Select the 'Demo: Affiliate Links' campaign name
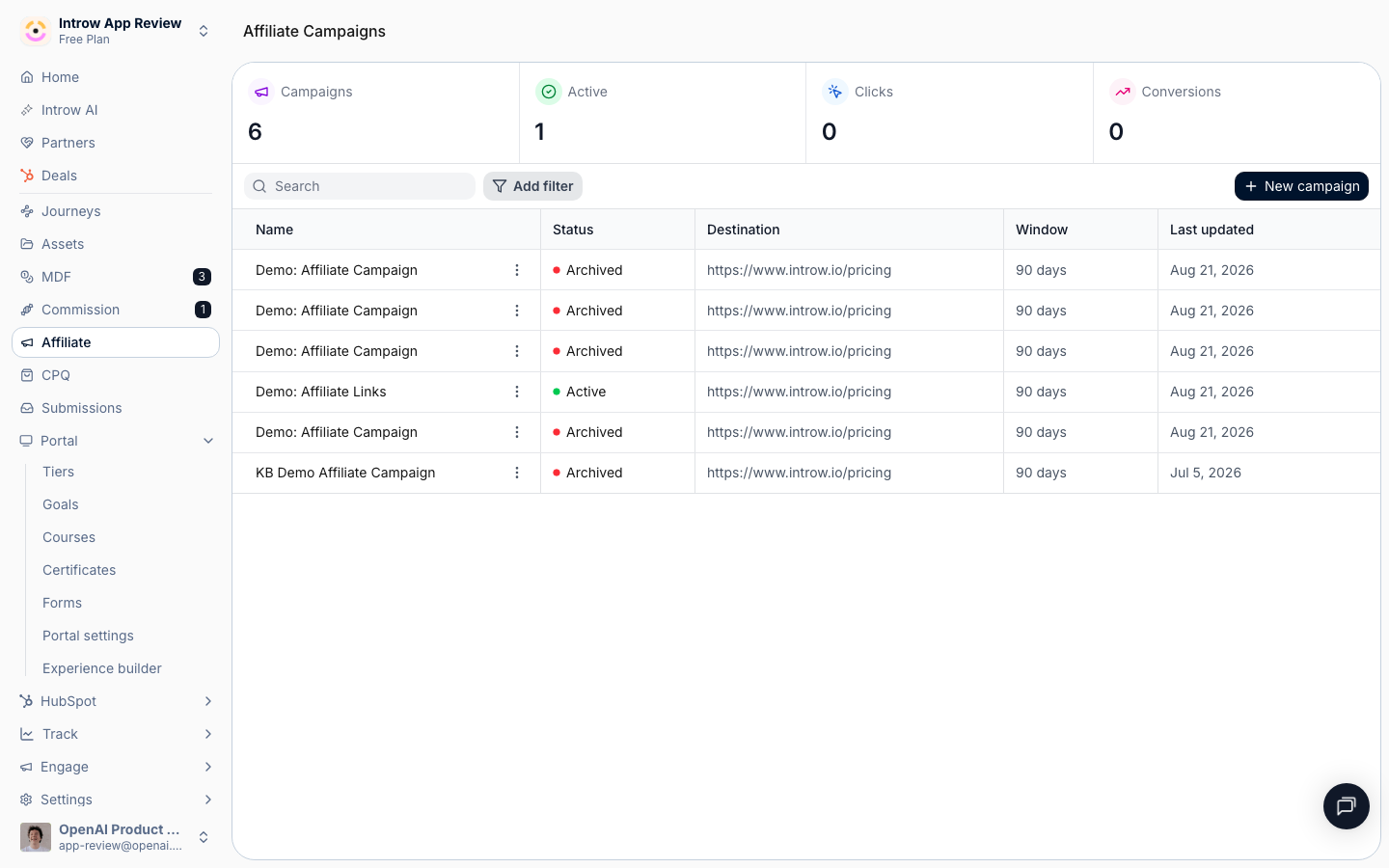1389x868 pixels. pyautogui.click(x=321, y=392)
